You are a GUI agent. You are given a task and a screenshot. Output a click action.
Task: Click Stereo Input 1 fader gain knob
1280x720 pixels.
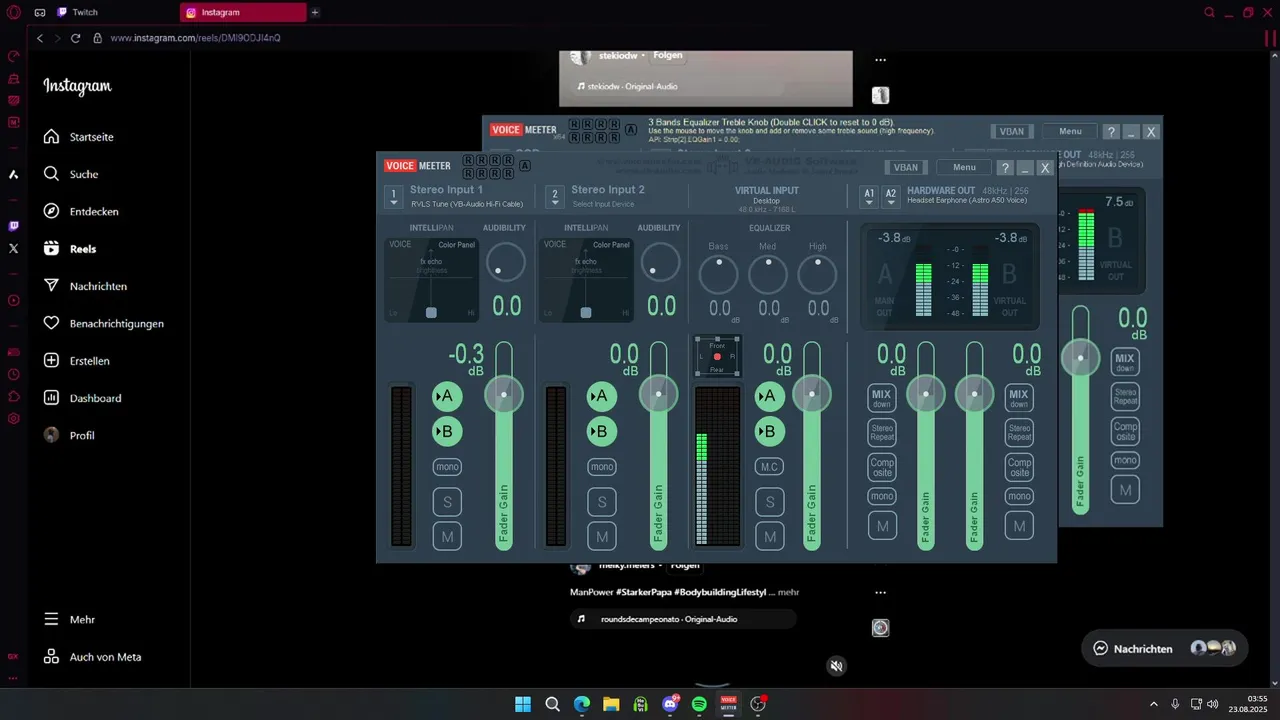tap(504, 395)
